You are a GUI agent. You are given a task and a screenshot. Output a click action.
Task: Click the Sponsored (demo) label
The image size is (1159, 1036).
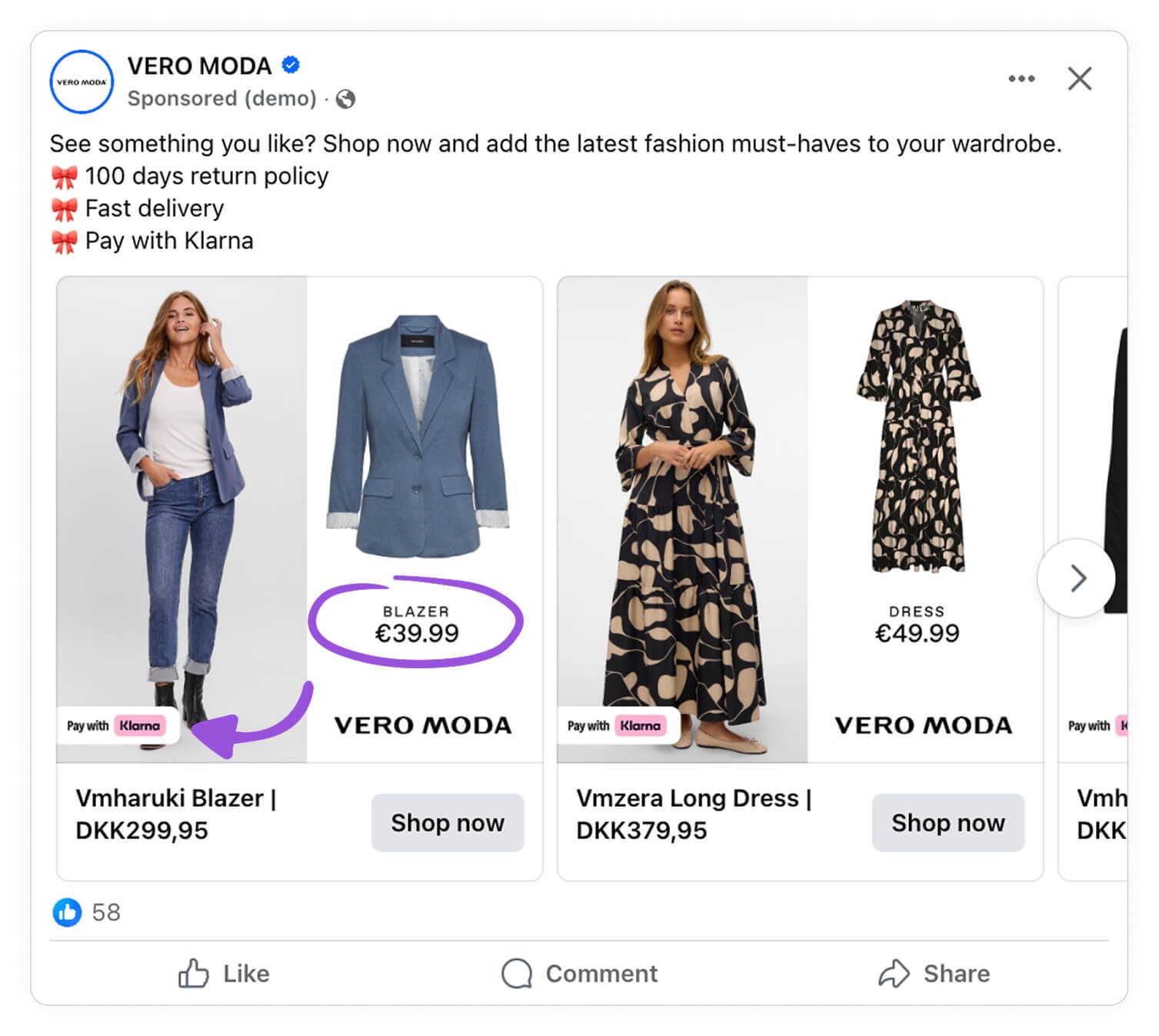coord(221,98)
